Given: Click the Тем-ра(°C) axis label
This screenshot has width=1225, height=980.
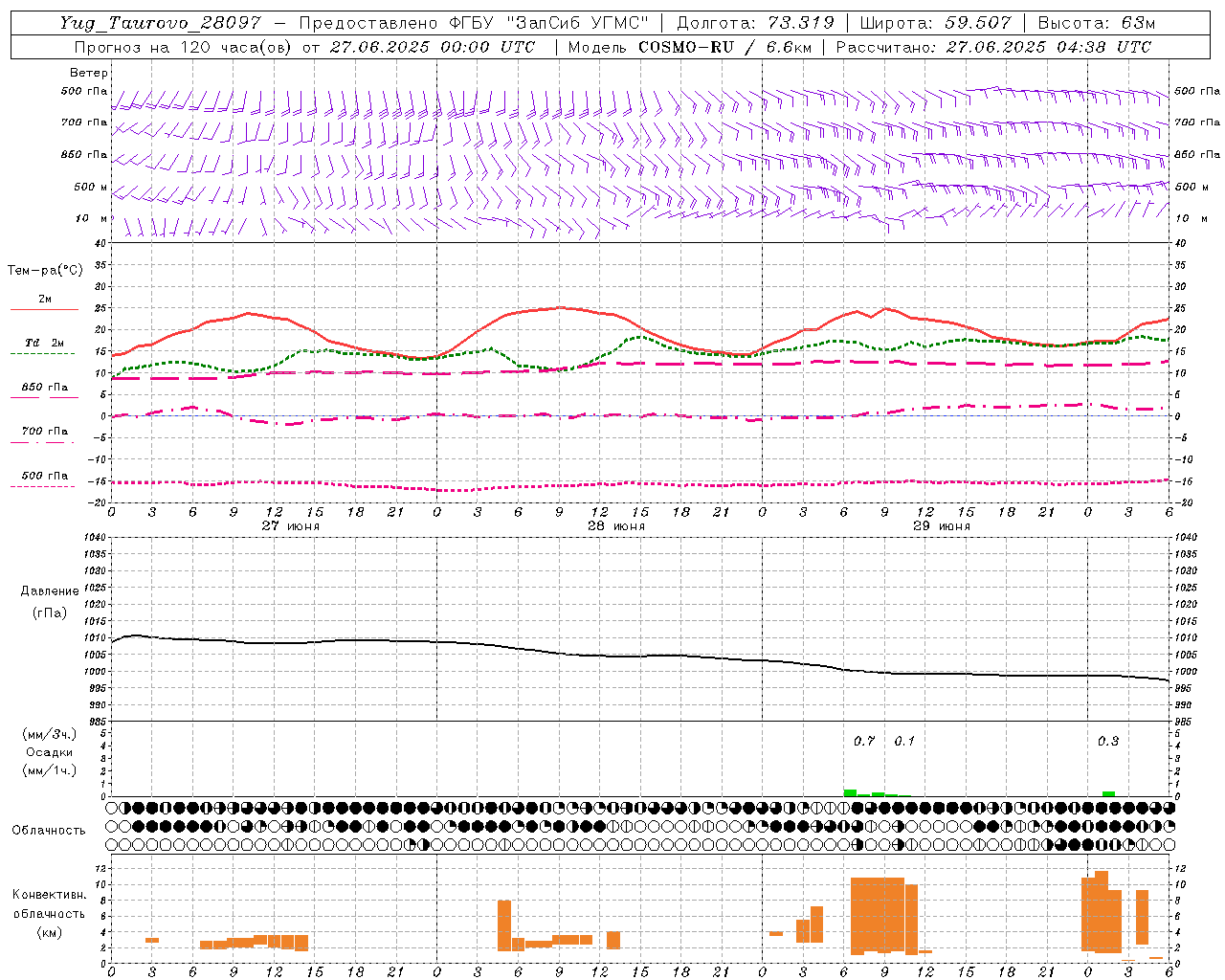Looking at the screenshot, I should [x=45, y=271].
